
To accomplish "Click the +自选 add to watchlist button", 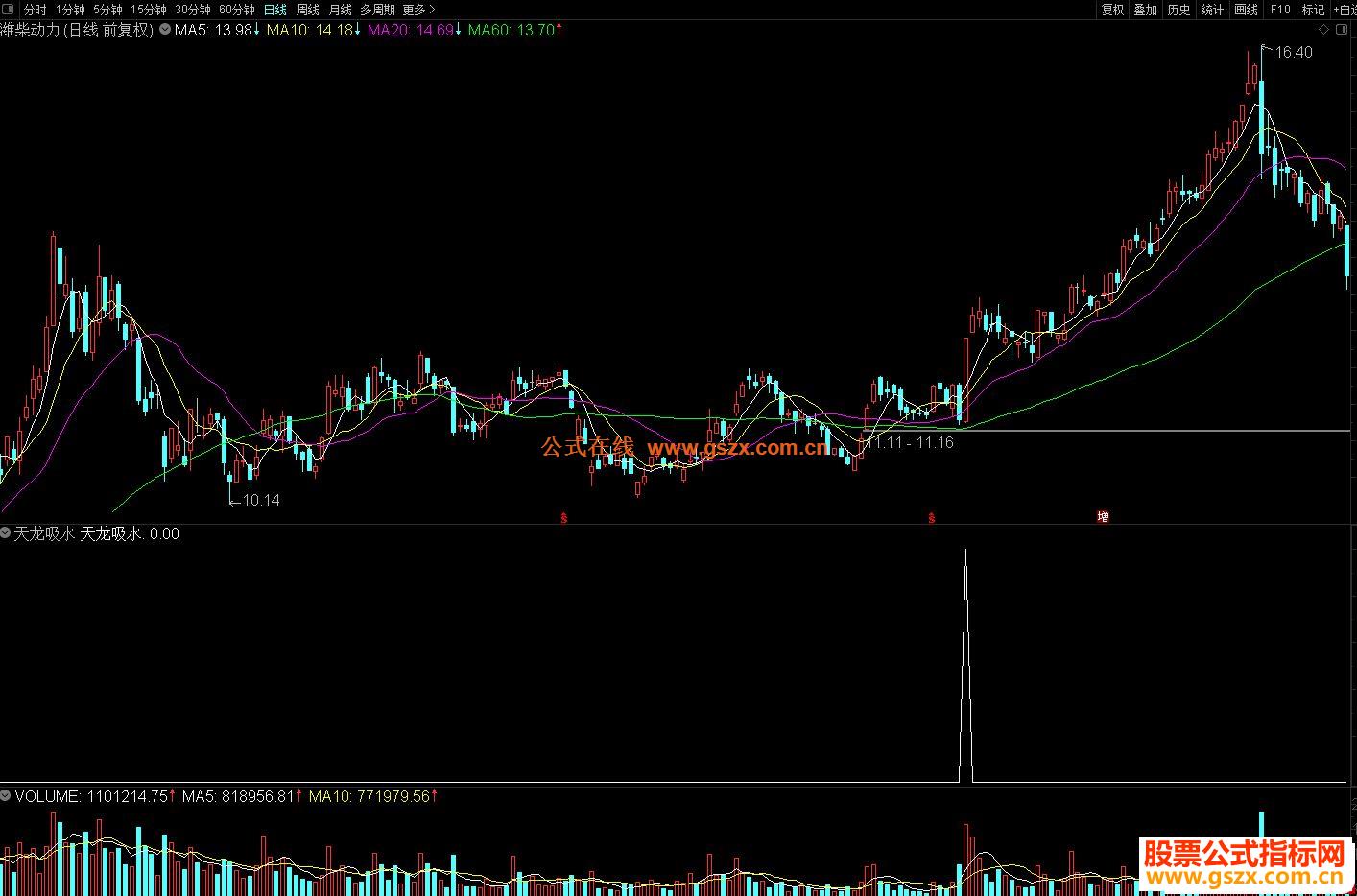I will [1345, 10].
